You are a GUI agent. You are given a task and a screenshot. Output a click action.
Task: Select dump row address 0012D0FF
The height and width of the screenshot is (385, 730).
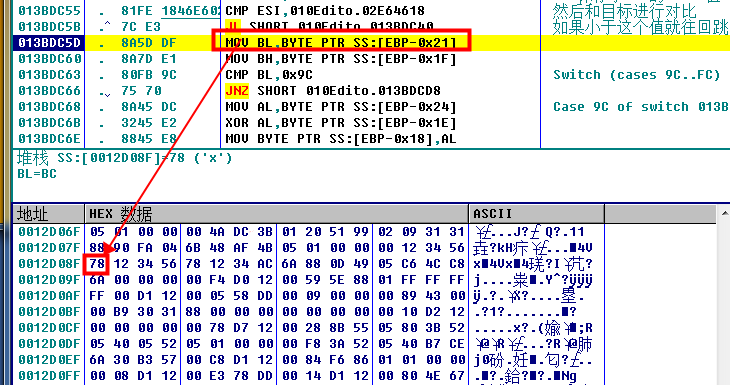[49, 376]
